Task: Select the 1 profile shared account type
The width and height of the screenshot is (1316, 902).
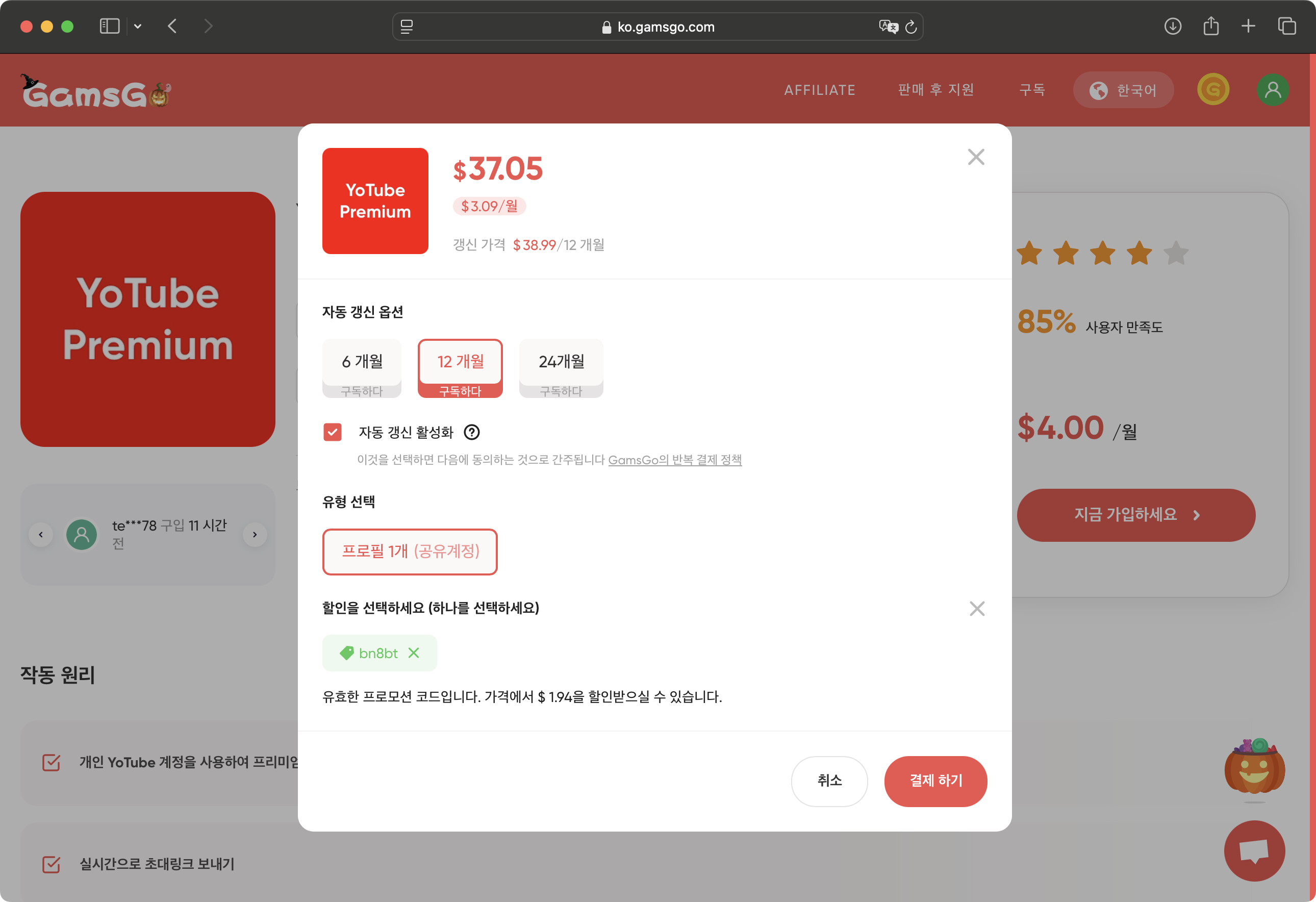Action: [410, 552]
